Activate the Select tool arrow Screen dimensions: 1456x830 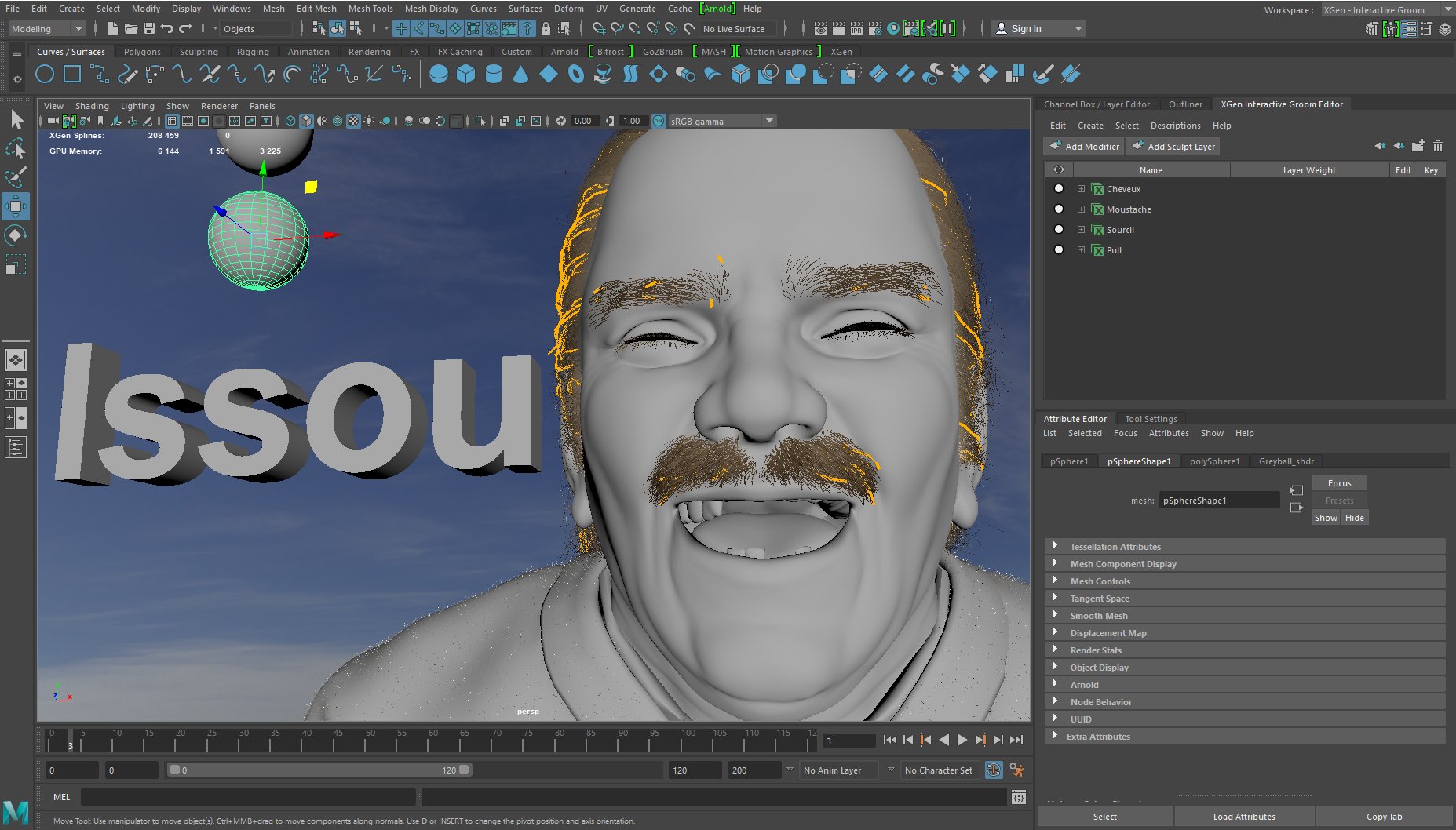16,119
